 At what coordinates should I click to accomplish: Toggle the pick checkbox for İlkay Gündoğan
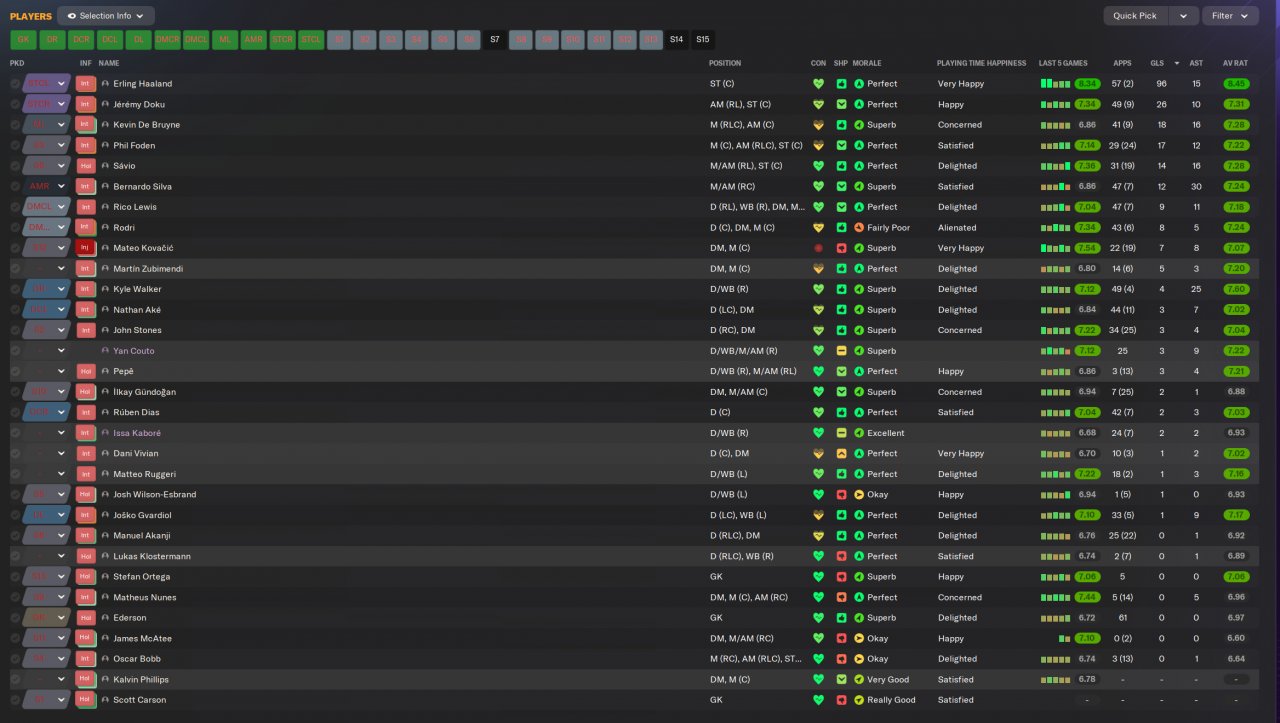[x=15, y=392]
